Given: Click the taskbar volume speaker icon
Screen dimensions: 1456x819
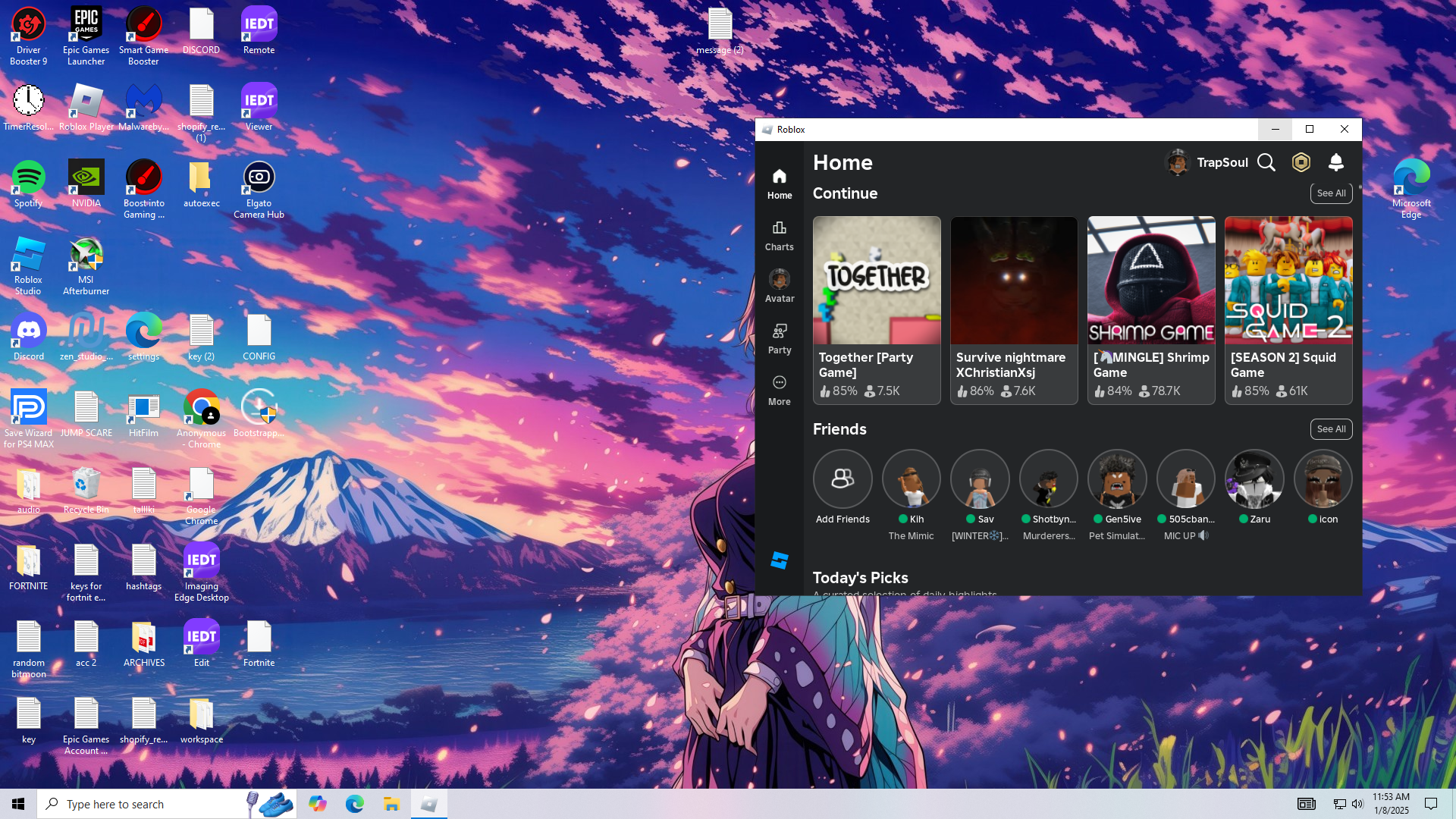Looking at the screenshot, I should [1357, 804].
